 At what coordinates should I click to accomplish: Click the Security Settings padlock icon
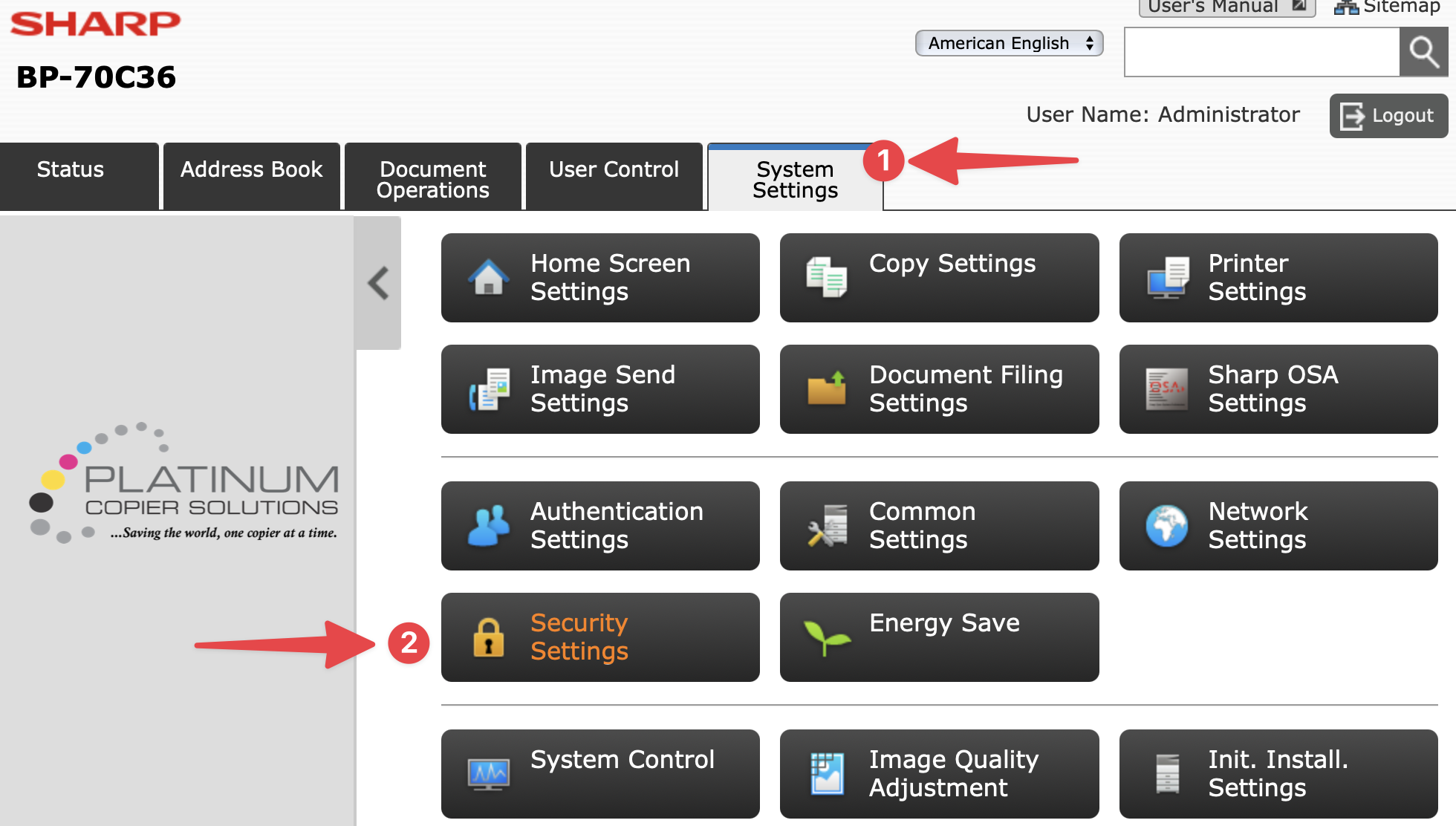tap(489, 637)
